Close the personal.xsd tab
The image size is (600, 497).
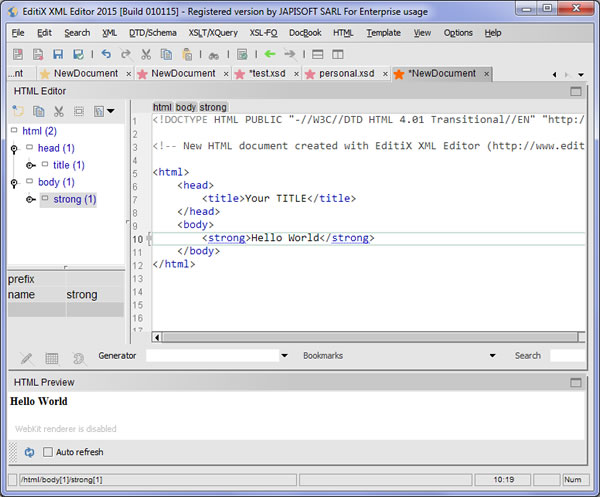pos(385,74)
